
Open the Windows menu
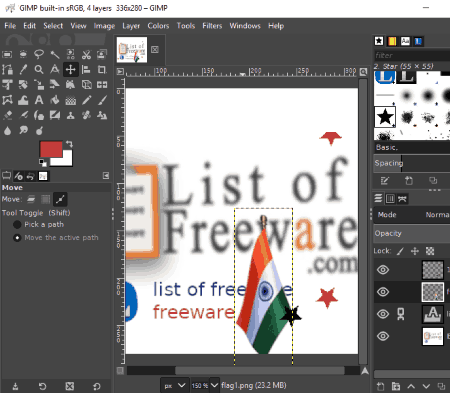coord(245,26)
